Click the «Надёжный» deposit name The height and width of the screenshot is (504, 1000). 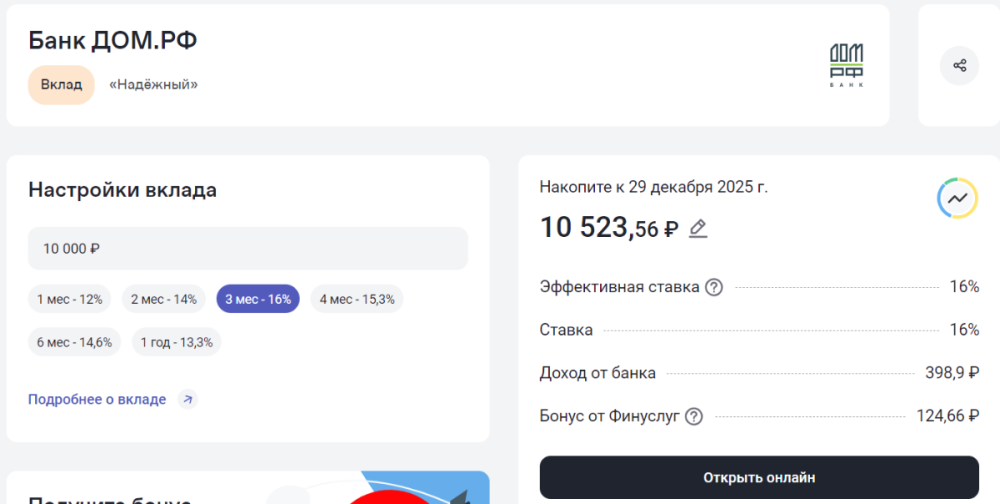tap(154, 85)
